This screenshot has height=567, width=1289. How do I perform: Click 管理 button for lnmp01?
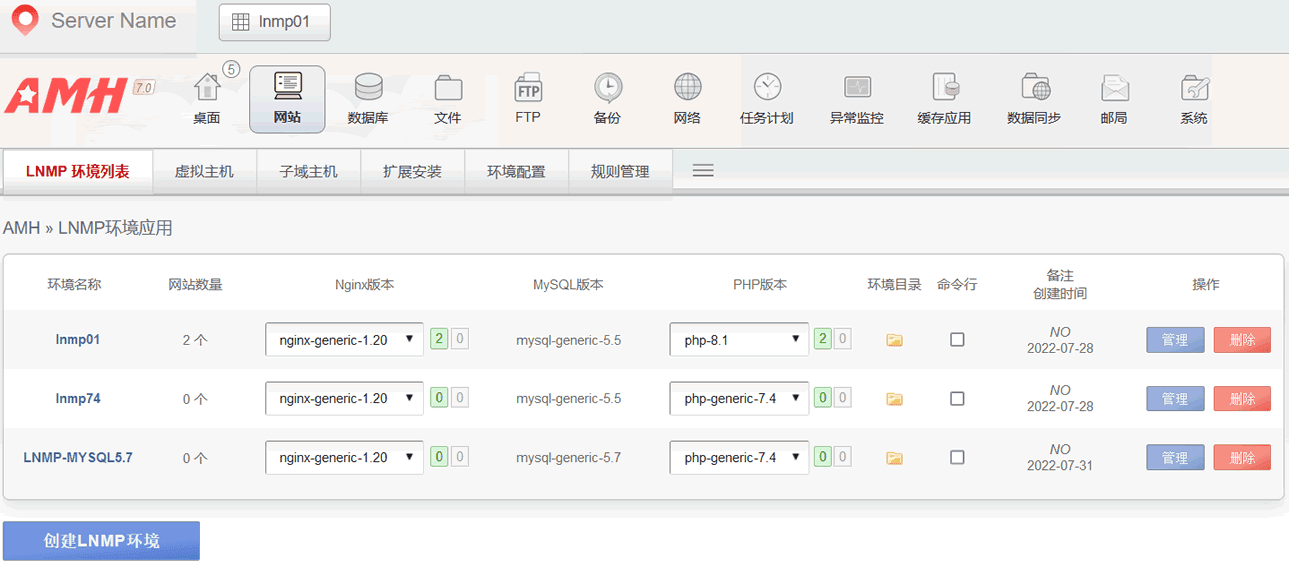[1175, 340]
